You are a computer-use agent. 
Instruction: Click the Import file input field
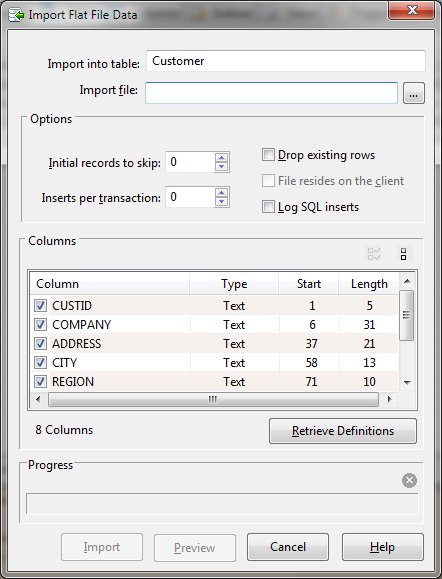(271, 93)
